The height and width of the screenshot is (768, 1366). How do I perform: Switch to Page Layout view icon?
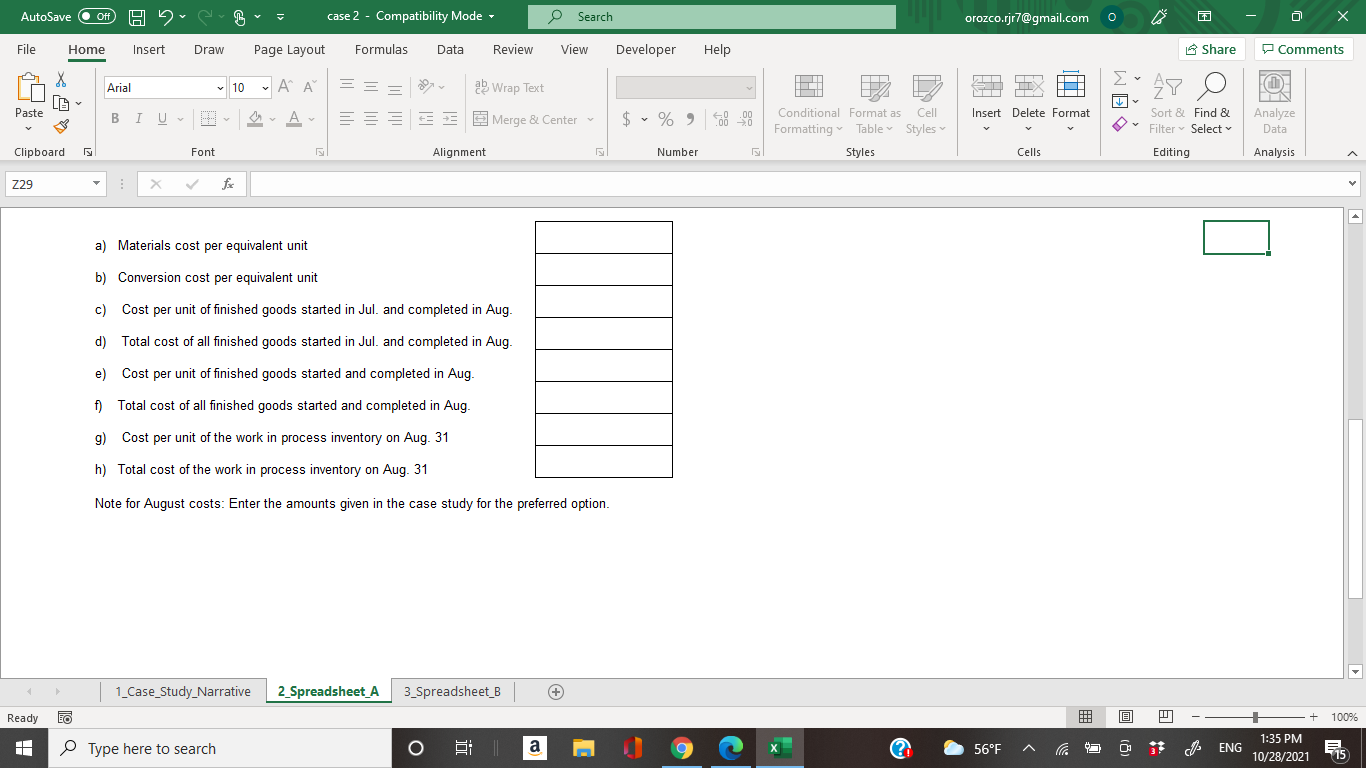point(1125,717)
